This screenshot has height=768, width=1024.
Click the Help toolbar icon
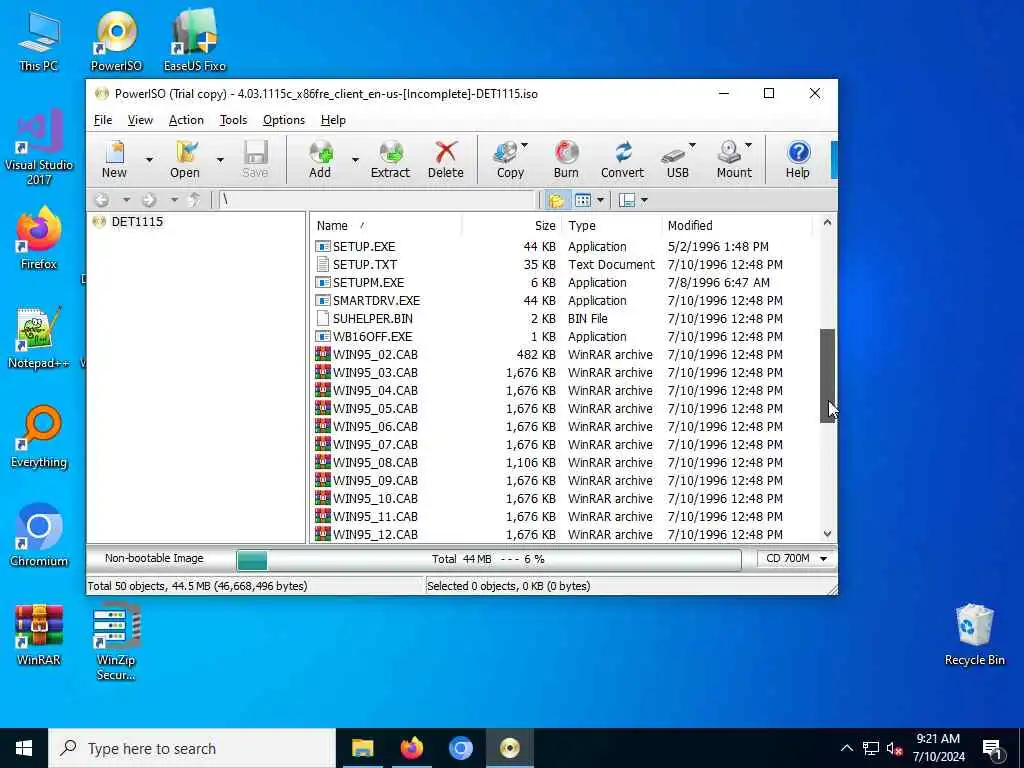point(797,159)
